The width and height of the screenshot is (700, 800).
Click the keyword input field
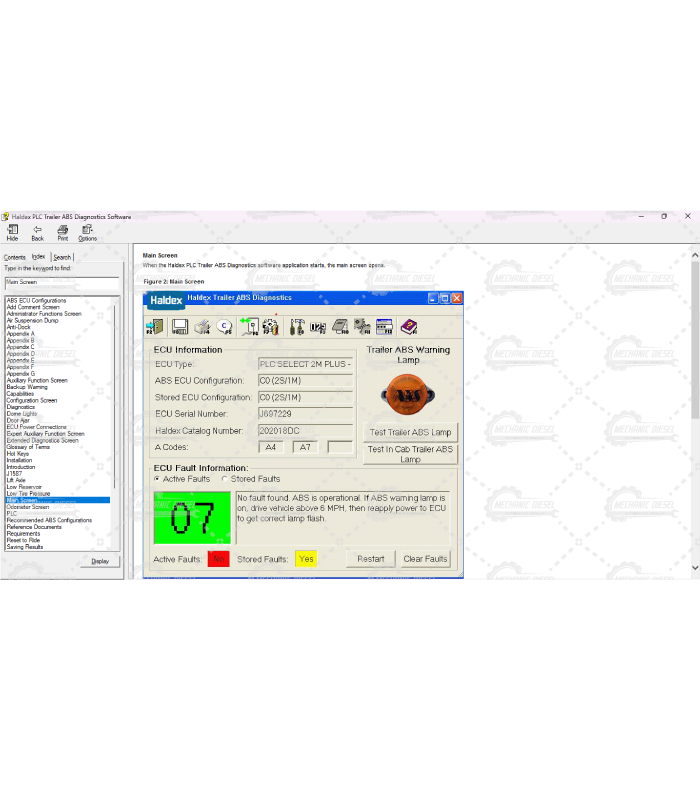61,282
